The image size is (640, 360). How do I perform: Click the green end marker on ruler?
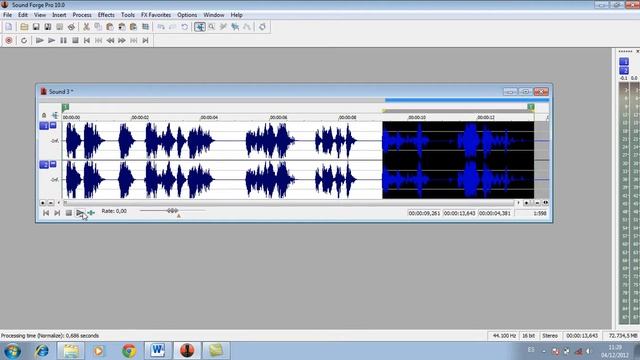(x=531, y=107)
